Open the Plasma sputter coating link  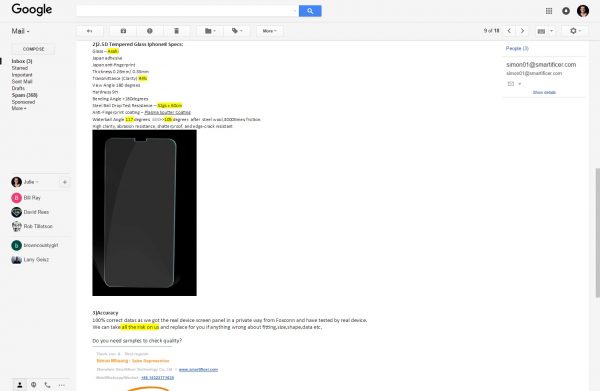pos(167,112)
